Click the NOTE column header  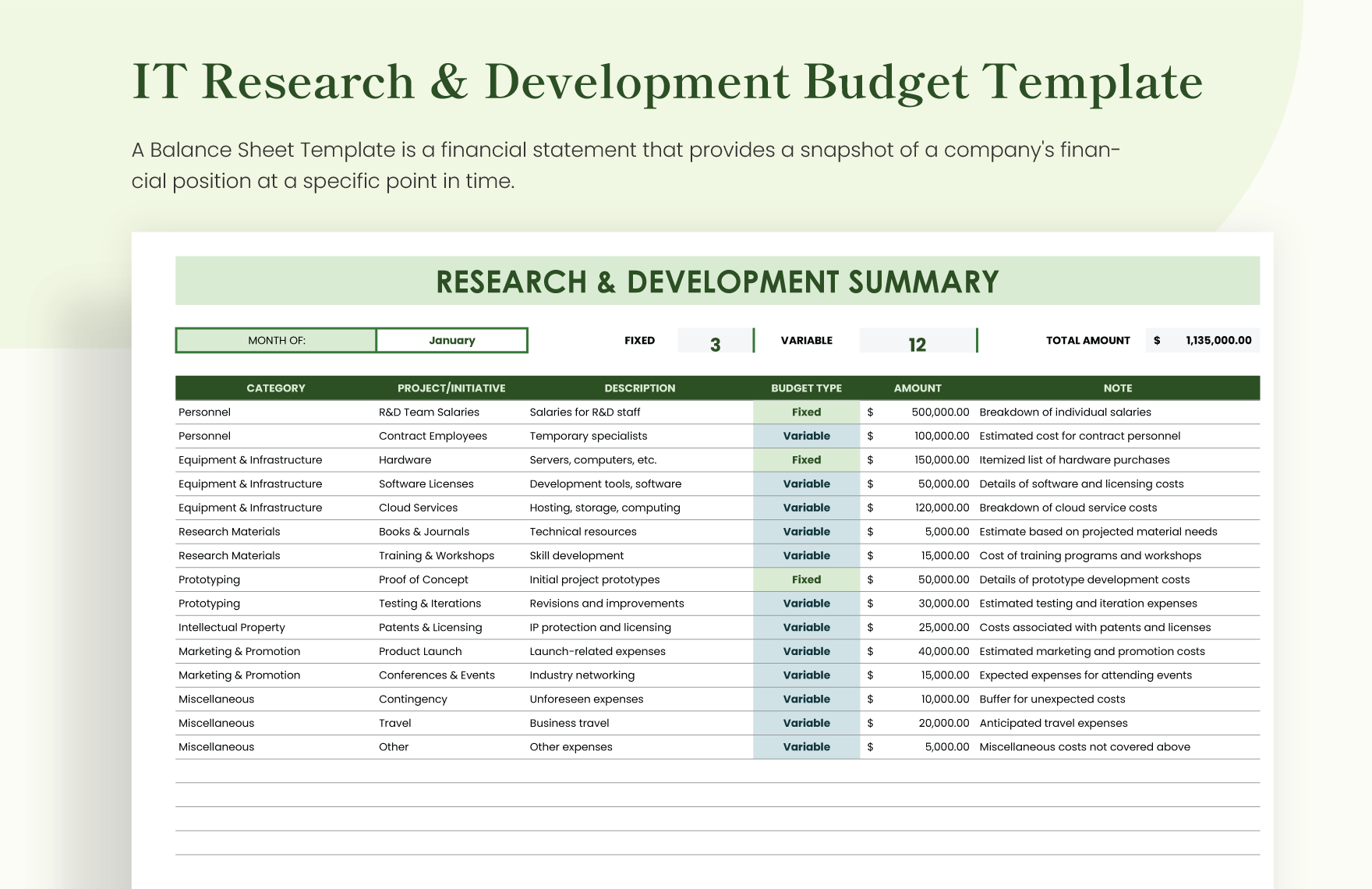(x=1117, y=388)
